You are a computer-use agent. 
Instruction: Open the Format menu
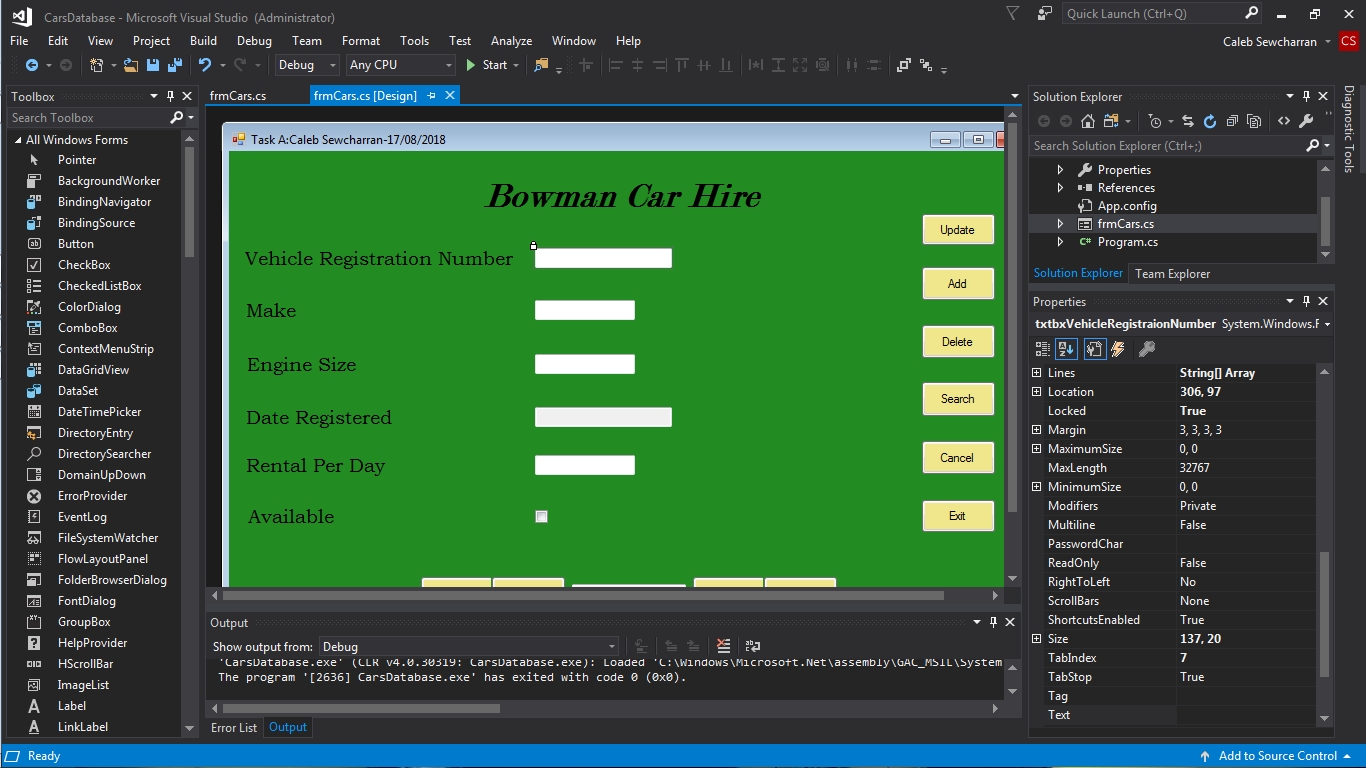(361, 41)
